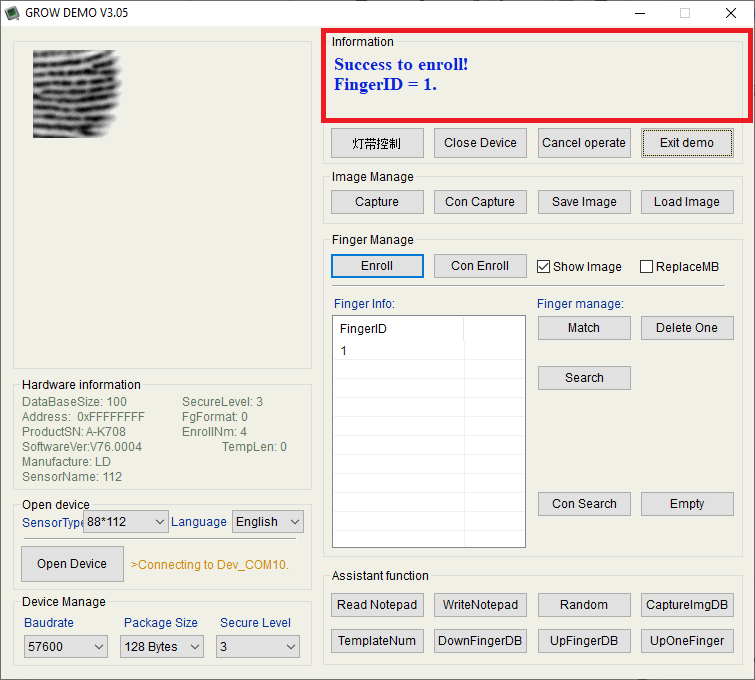Screen dimensions: 755x680
Task: Open the SensorType dropdown
Action: [126, 522]
